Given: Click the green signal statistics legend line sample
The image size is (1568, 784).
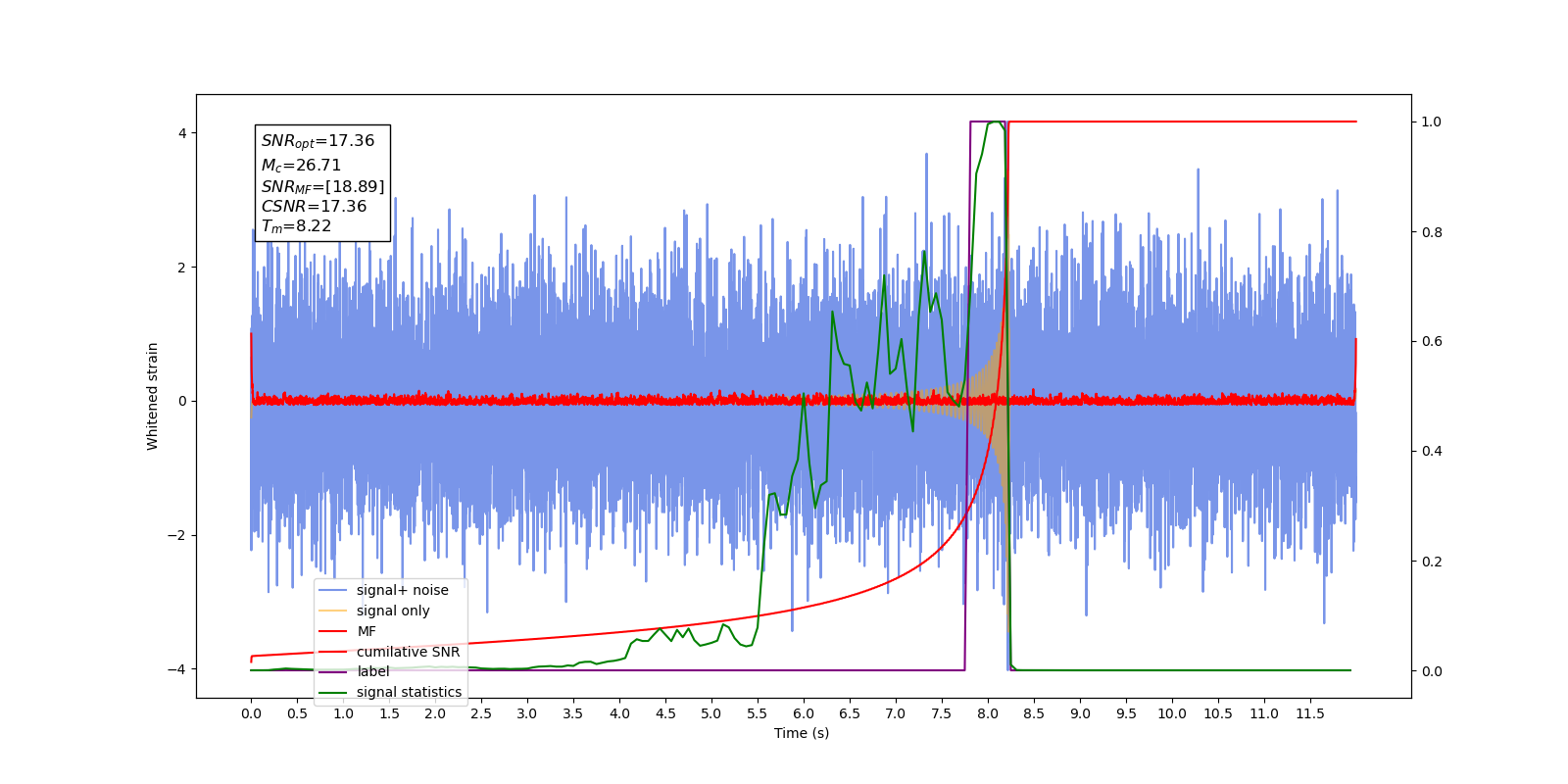Looking at the screenshot, I should 333,692.
